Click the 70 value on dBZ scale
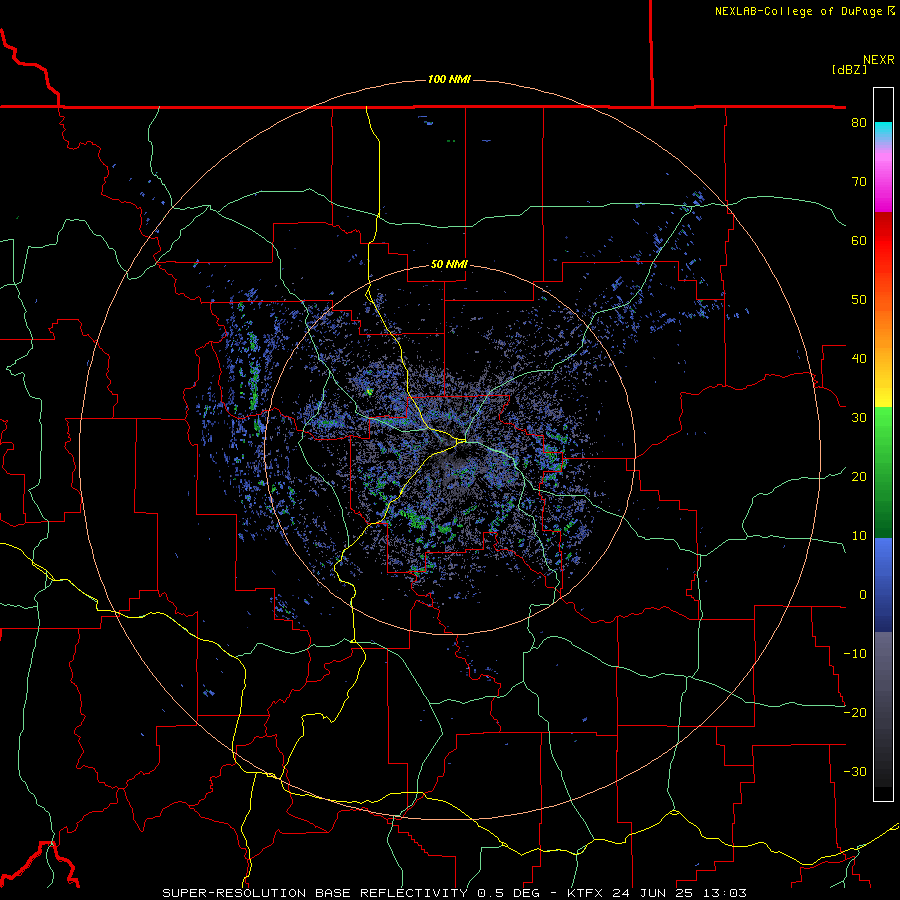Image resolution: width=900 pixels, height=900 pixels. [859, 182]
